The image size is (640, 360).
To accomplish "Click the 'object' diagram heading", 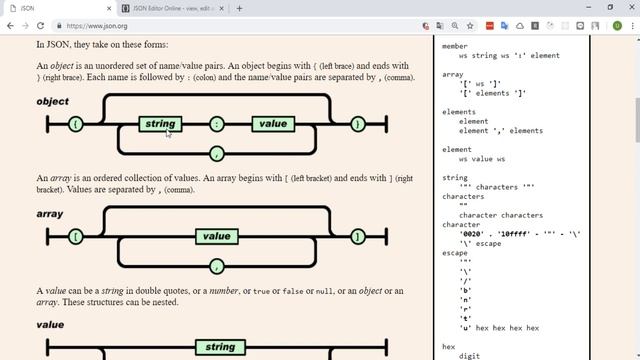I will point(53,101).
